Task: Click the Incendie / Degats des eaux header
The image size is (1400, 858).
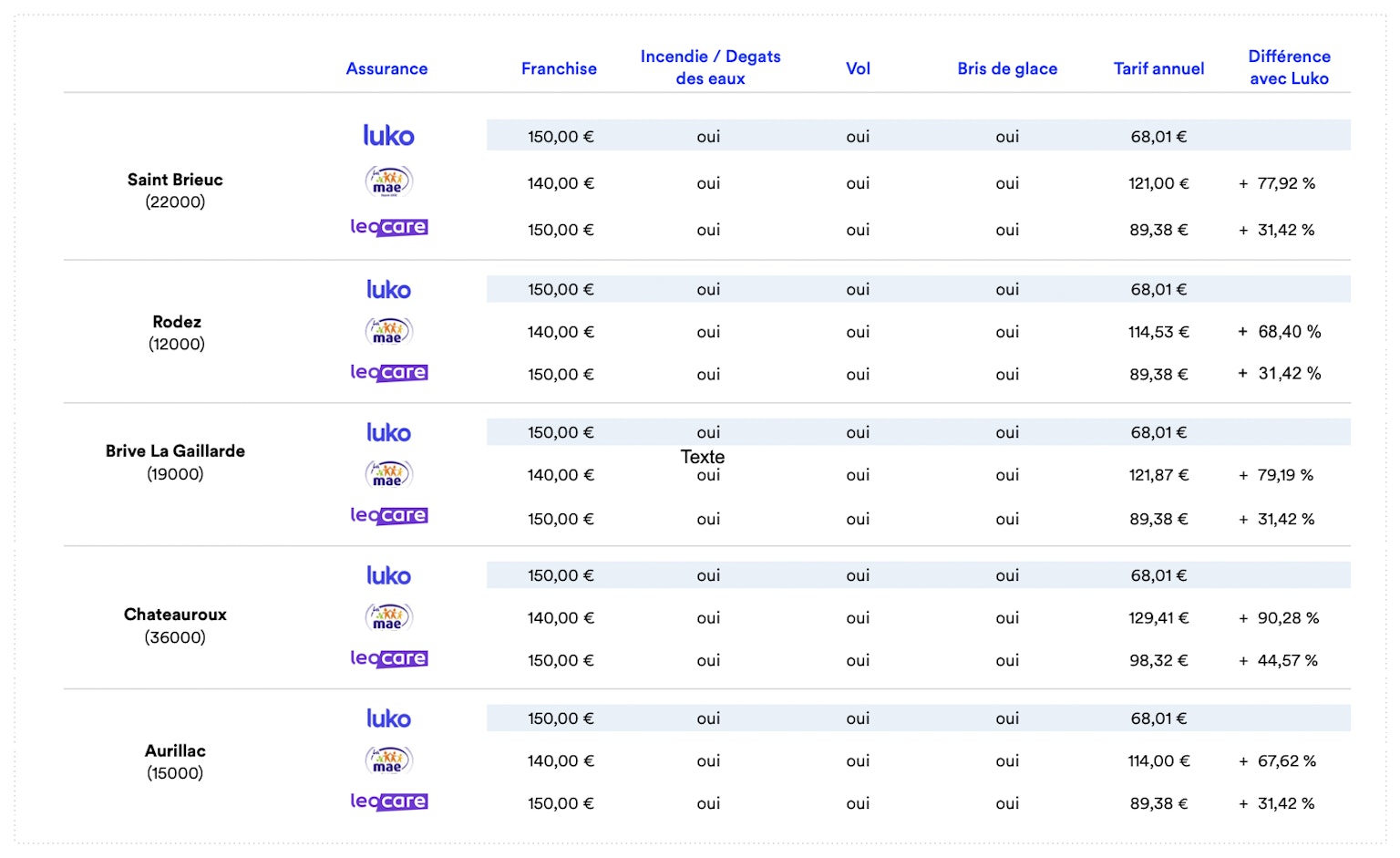Action: (710, 67)
